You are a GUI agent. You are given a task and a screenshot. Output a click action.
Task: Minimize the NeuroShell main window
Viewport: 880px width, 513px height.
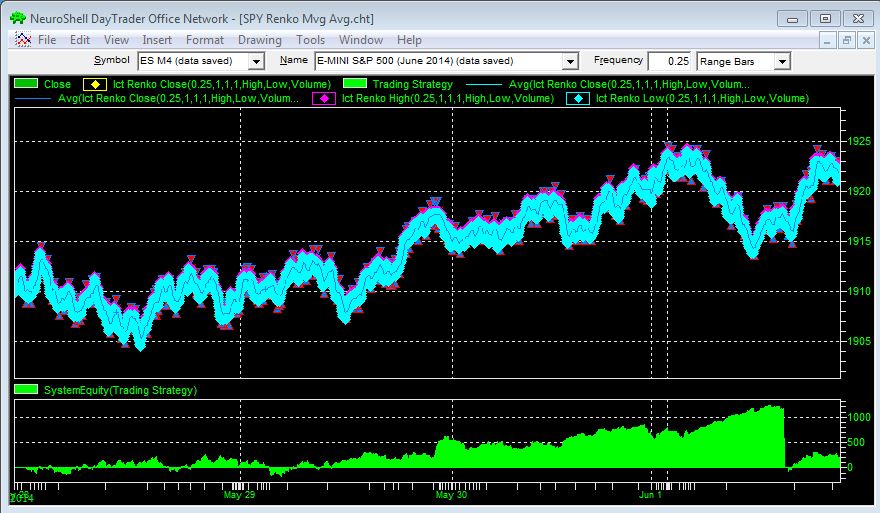pos(792,19)
